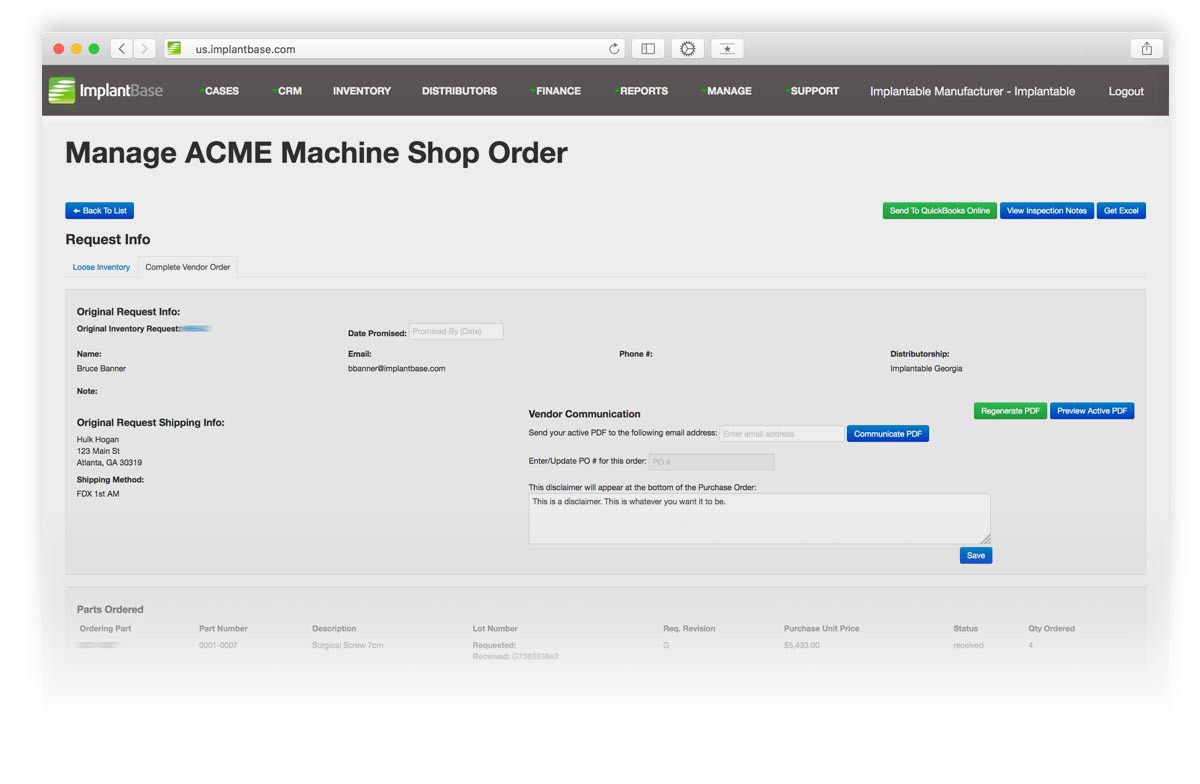Click the bbanner@implantbase.com email text

397,369
